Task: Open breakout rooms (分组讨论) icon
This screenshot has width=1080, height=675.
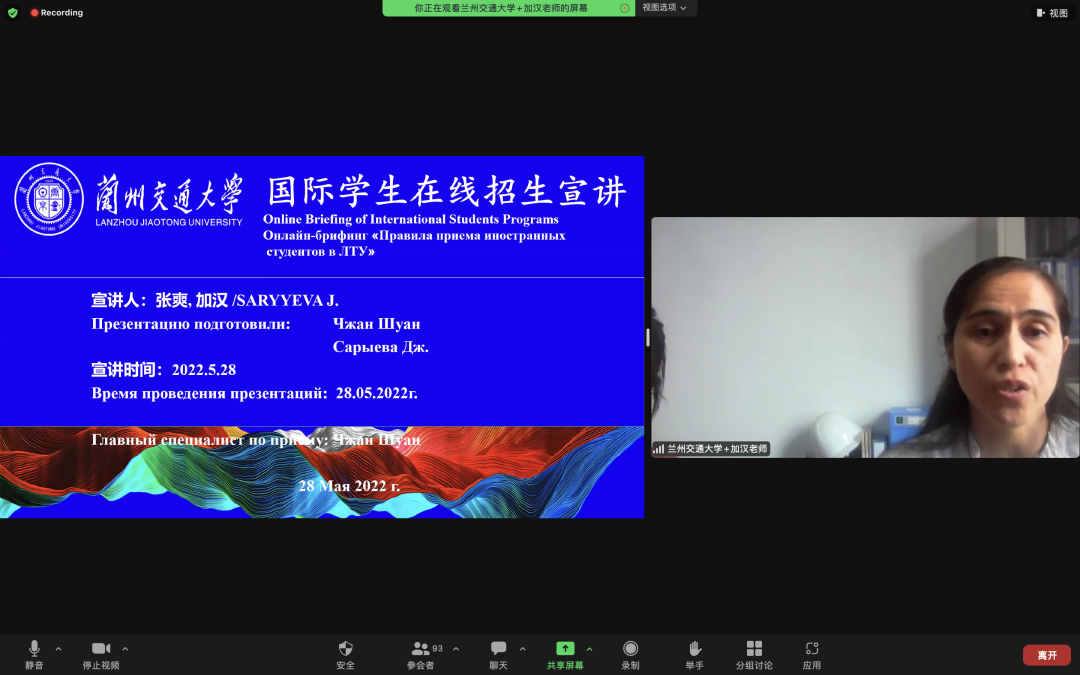Action: point(754,649)
